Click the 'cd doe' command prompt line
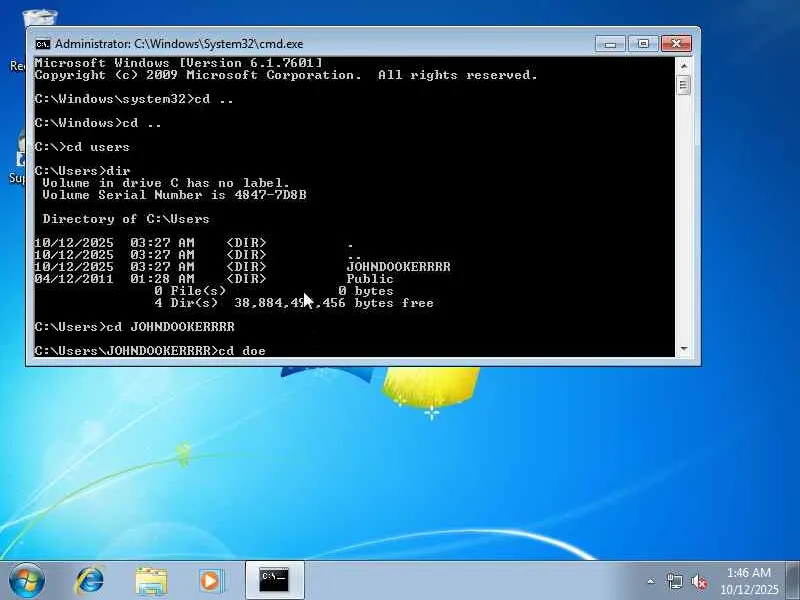800x600 pixels. (150, 351)
